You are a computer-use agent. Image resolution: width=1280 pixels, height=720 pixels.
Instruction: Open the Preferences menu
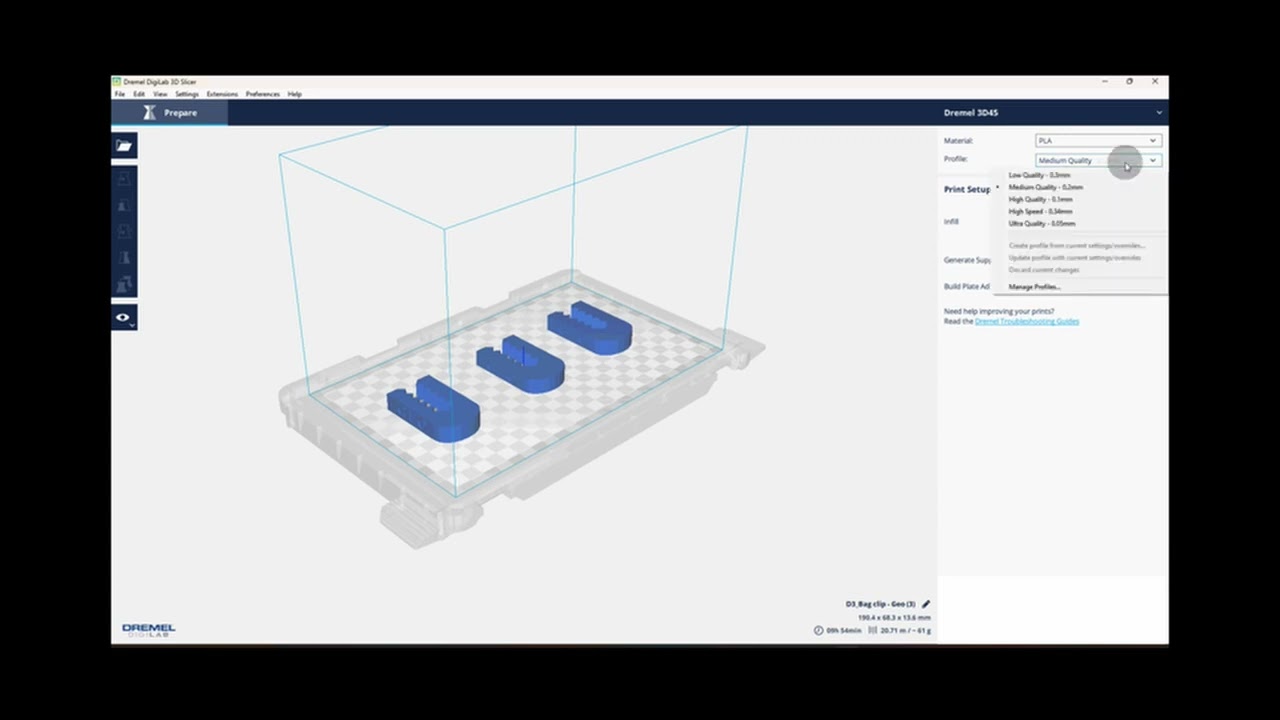point(263,94)
